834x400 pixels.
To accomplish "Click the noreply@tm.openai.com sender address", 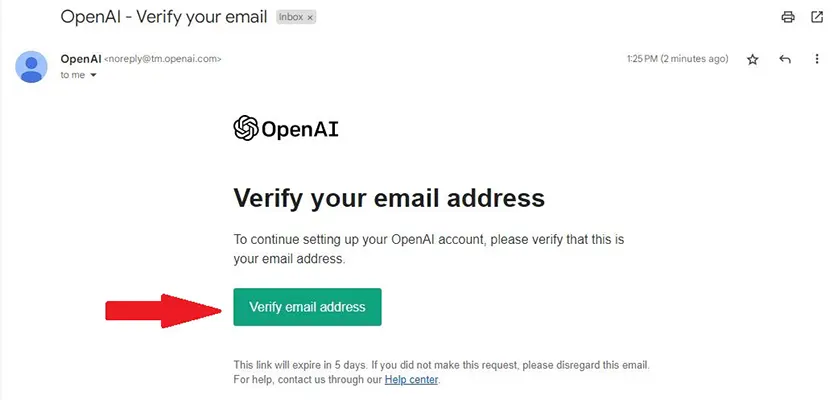I will pyautogui.click(x=162, y=59).
